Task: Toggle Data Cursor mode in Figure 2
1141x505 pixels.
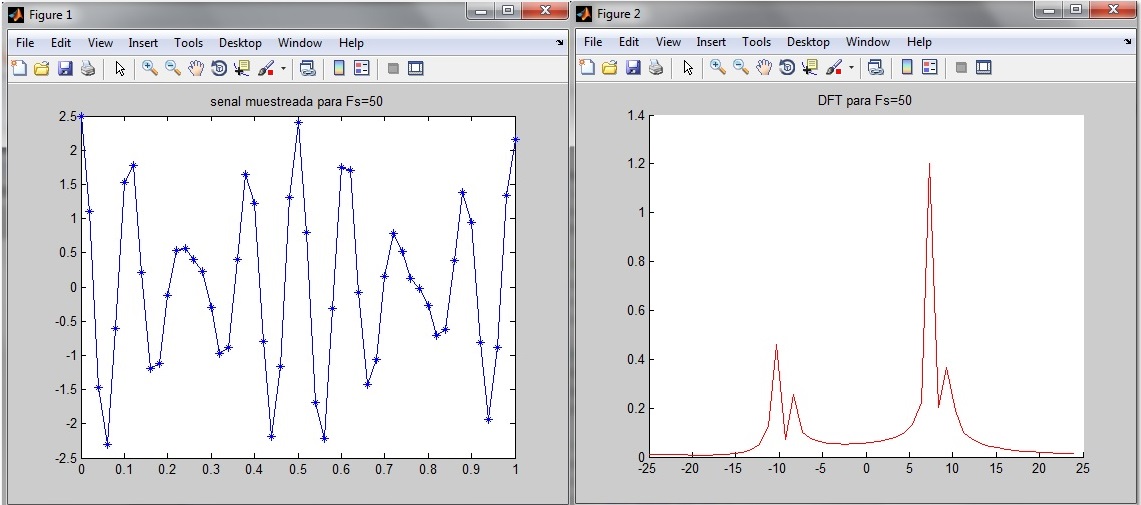Action: (x=810, y=69)
